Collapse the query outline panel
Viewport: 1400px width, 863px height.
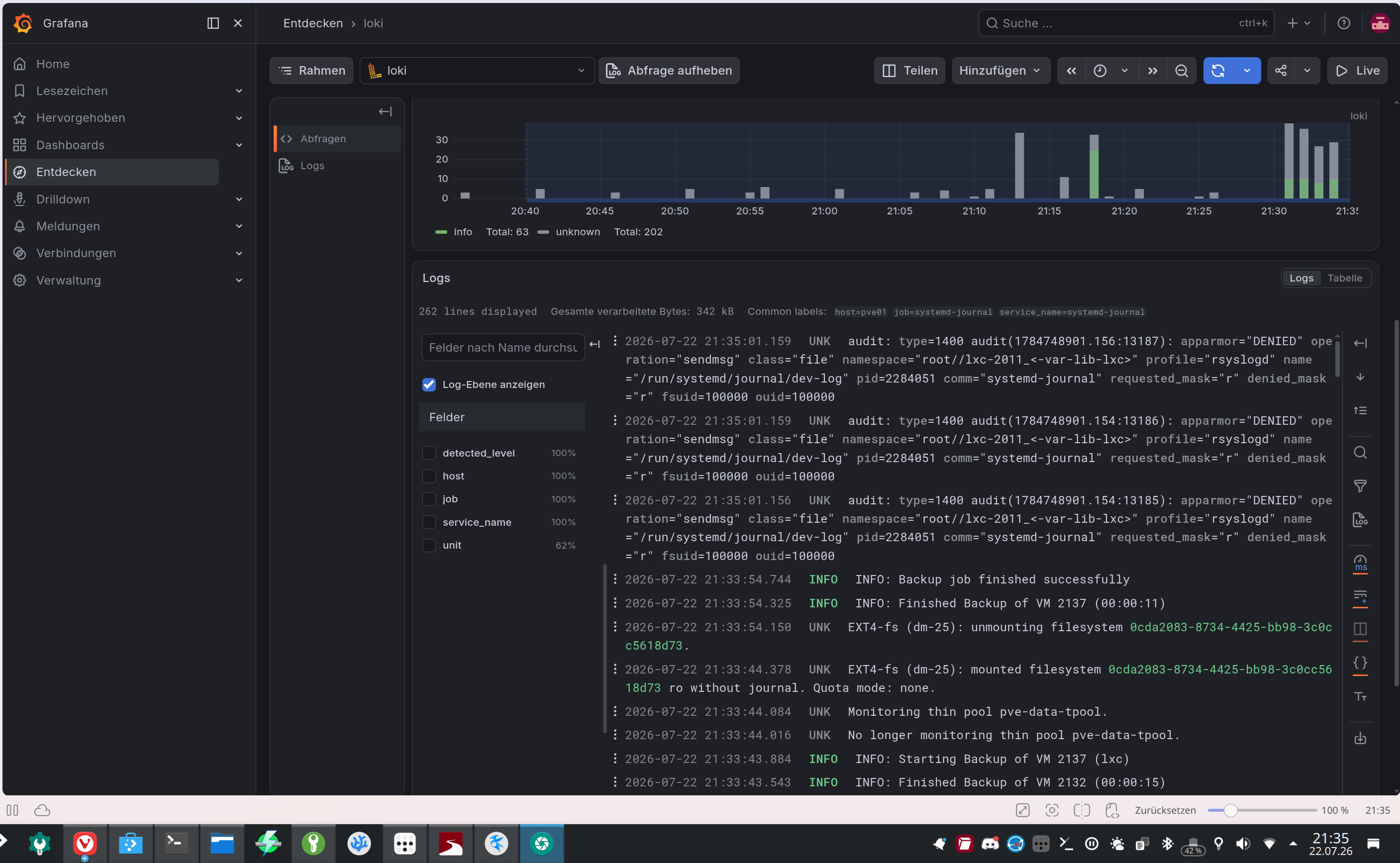point(385,112)
